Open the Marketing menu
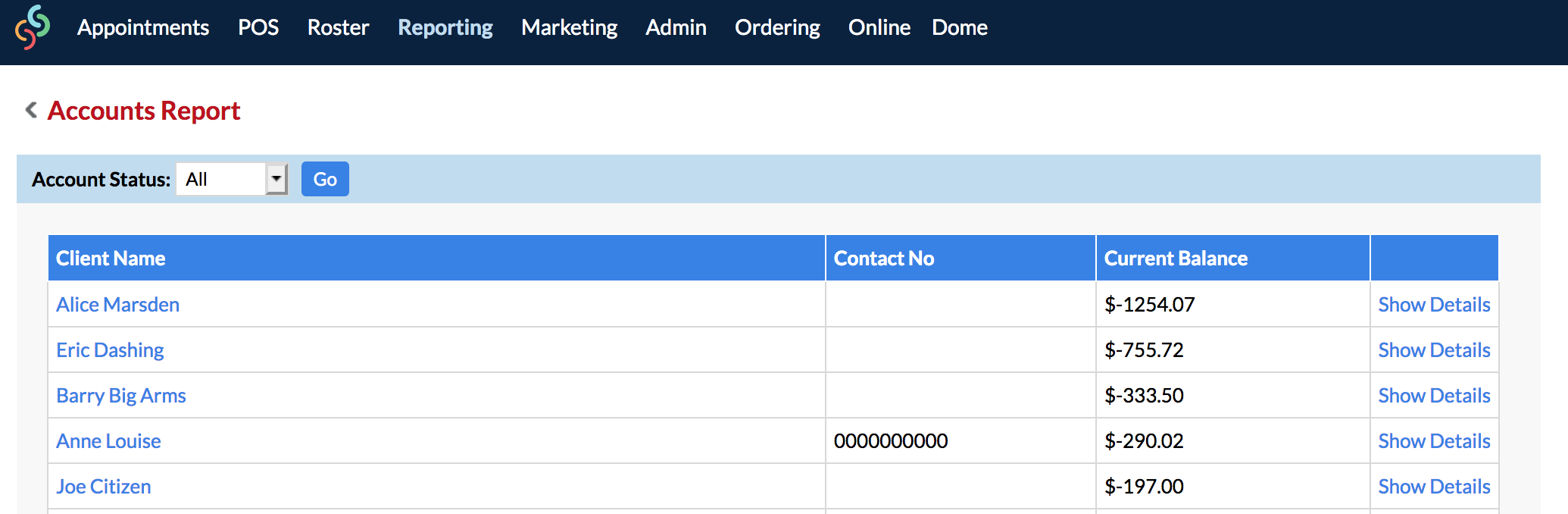The height and width of the screenshot is (514, 1568). pos(570,27)
